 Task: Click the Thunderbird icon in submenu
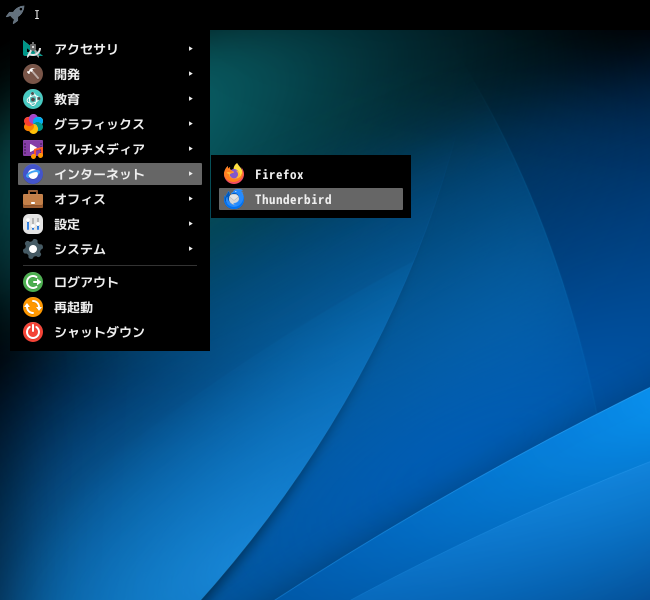pos(234,199)
